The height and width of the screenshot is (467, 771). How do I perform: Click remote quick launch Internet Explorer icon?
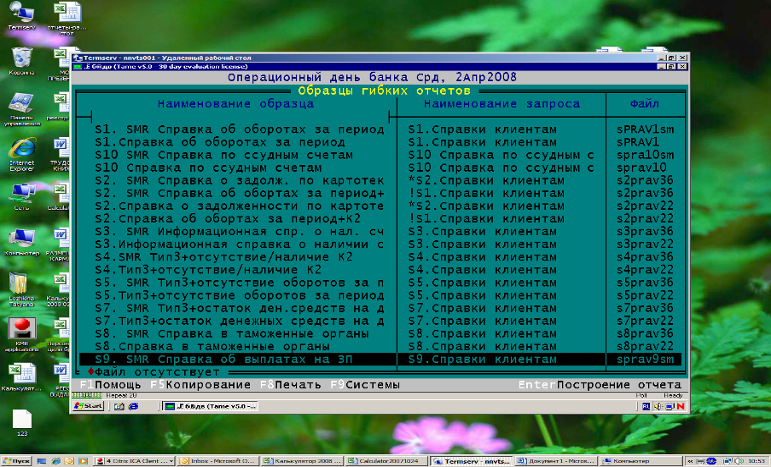tap(133, 407)
